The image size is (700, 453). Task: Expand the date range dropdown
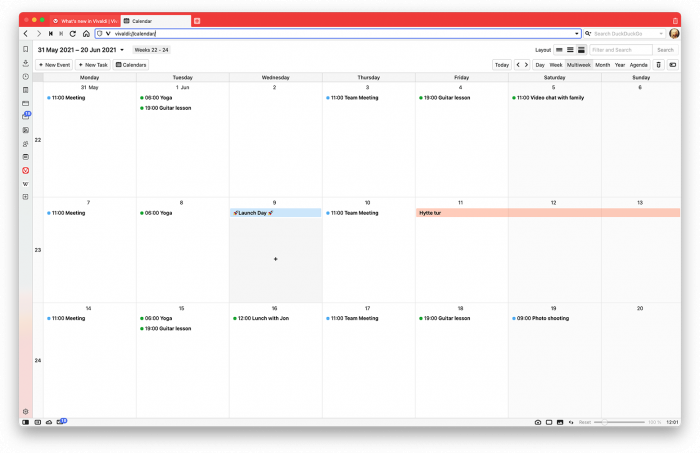click(x=122, y=50)
